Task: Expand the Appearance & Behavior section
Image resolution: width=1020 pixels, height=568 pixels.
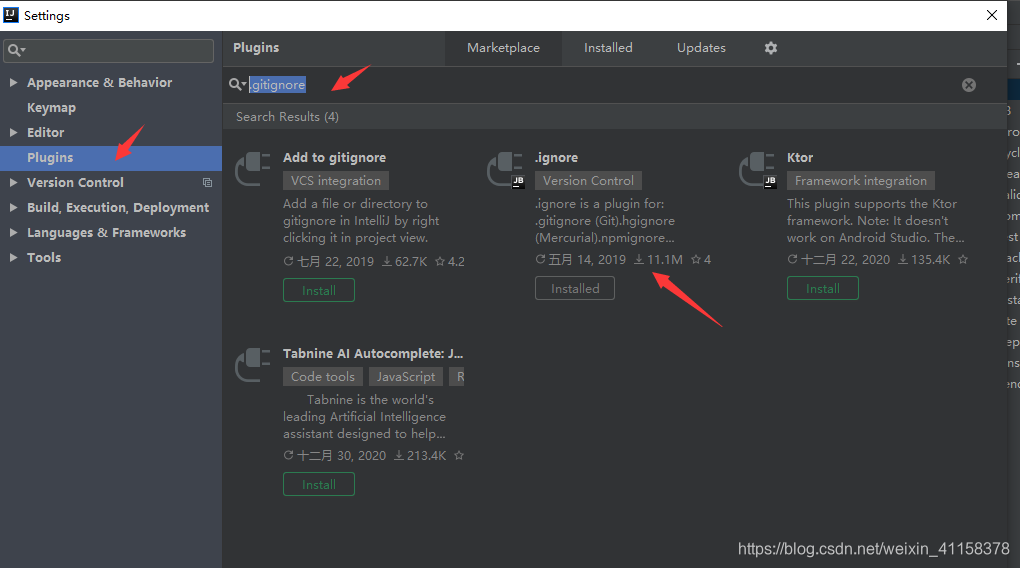Action: point(13,83)
